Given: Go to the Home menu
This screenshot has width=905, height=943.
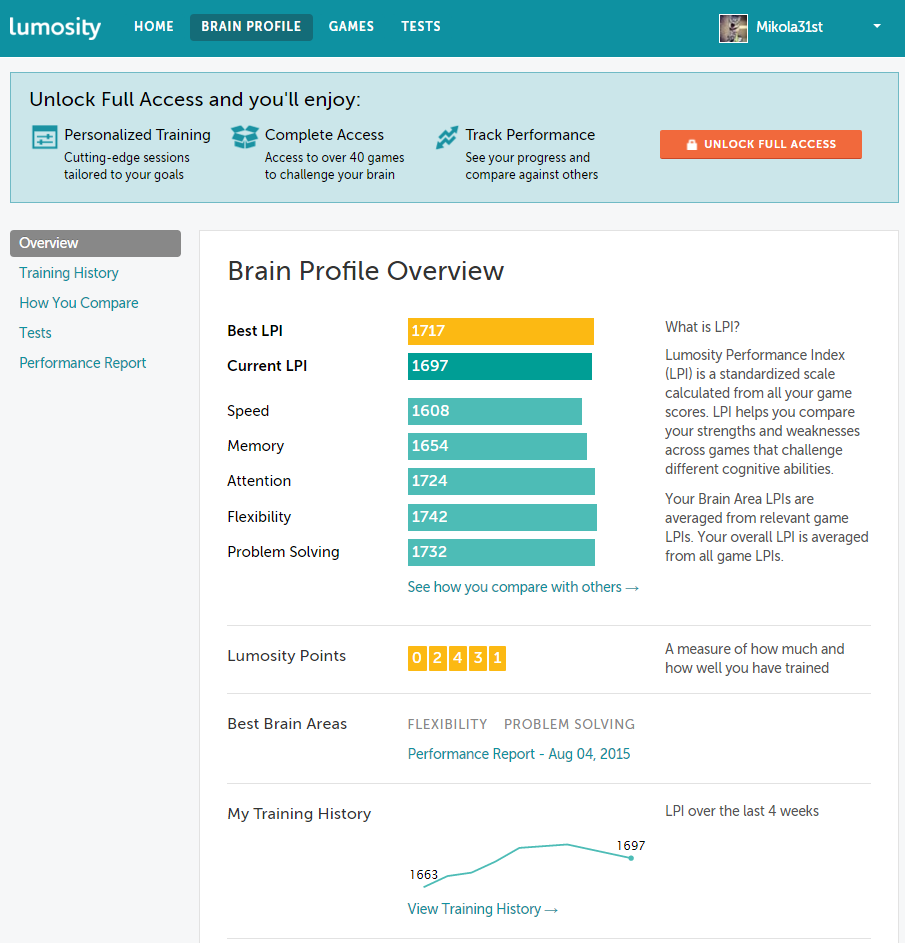Looking at the screenshot, I should (x=154, y=26).
